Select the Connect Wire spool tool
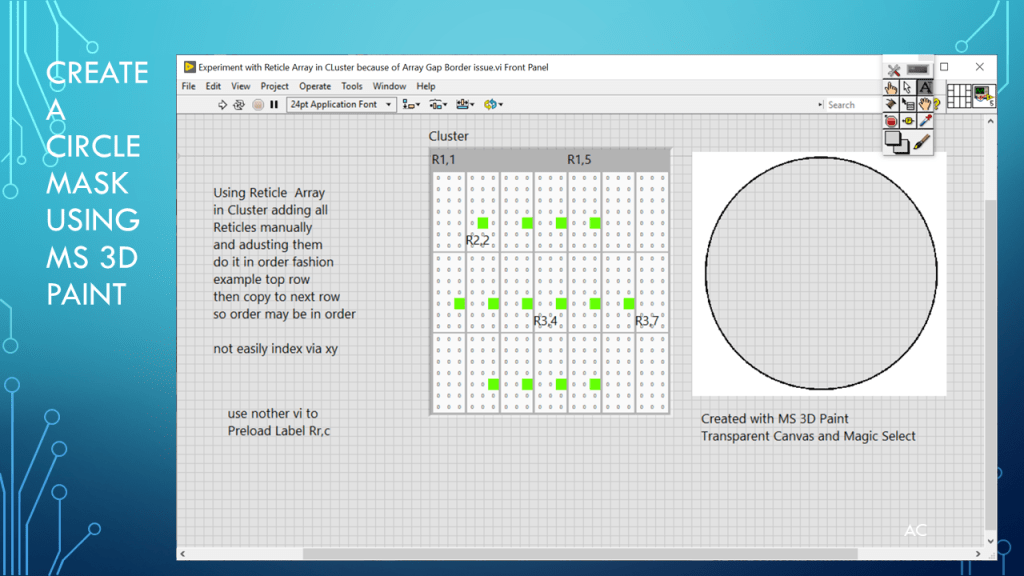1024x576 pixels. pyautogui.click(x=891, y=104)
